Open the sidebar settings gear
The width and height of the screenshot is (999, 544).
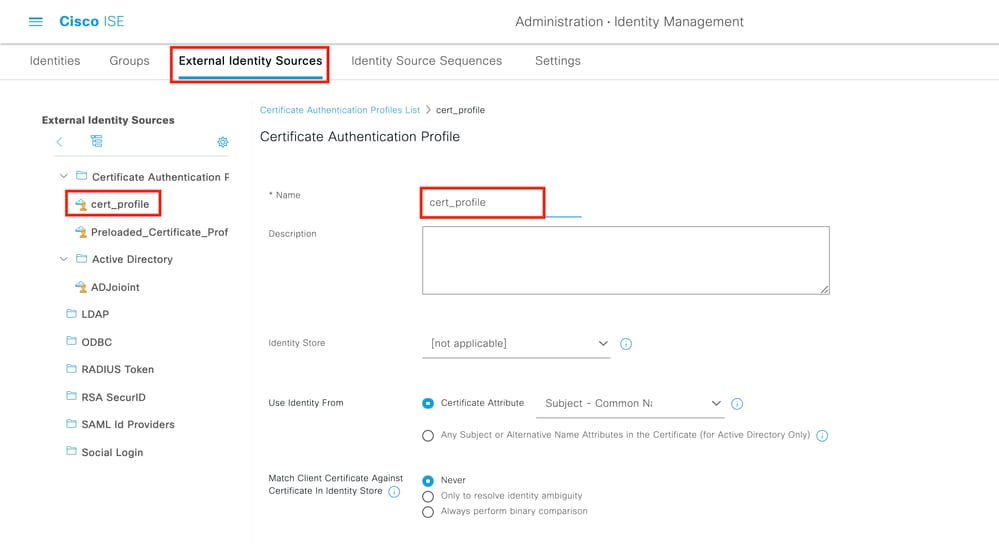[x=223, y=142]
